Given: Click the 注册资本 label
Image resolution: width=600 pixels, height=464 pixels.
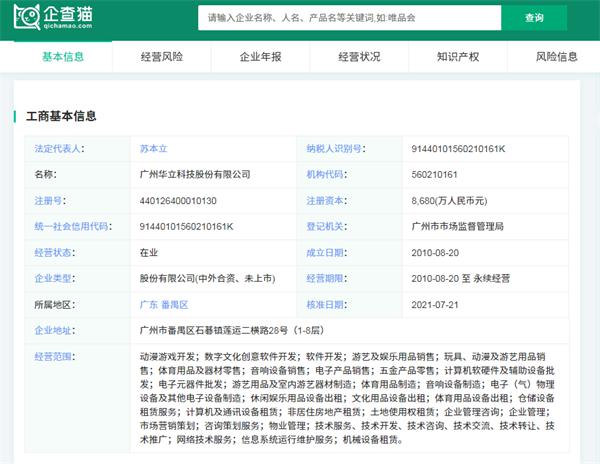Looking at the screenshot, I should tap(325, 200).
